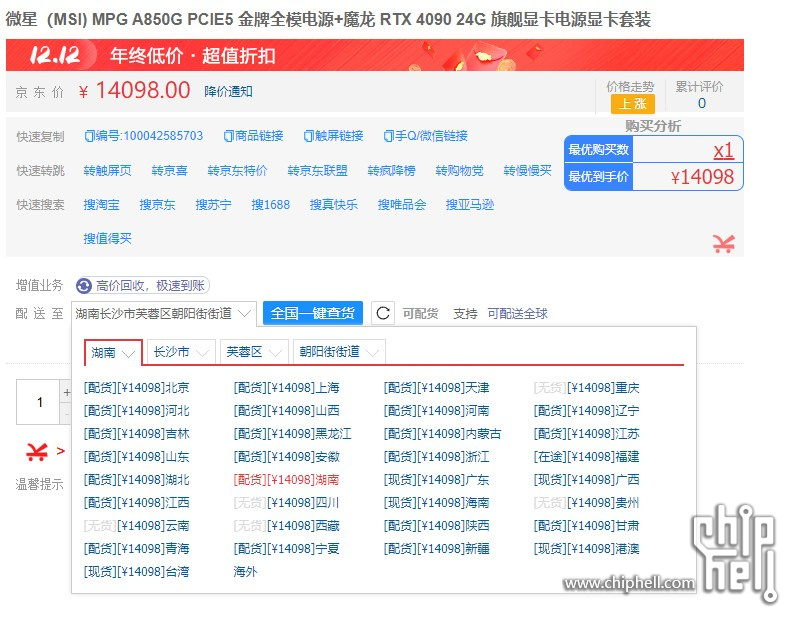Click 全国一键查货 button
Screen dimensions: 791x618
click(x=313, y=313)
